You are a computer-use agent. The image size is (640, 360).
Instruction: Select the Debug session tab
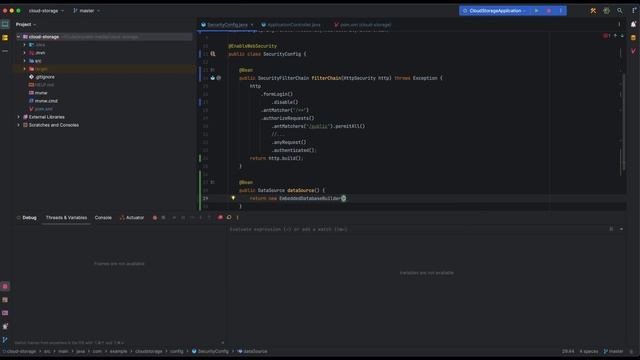pyautogui.click(x=27, y=218)
